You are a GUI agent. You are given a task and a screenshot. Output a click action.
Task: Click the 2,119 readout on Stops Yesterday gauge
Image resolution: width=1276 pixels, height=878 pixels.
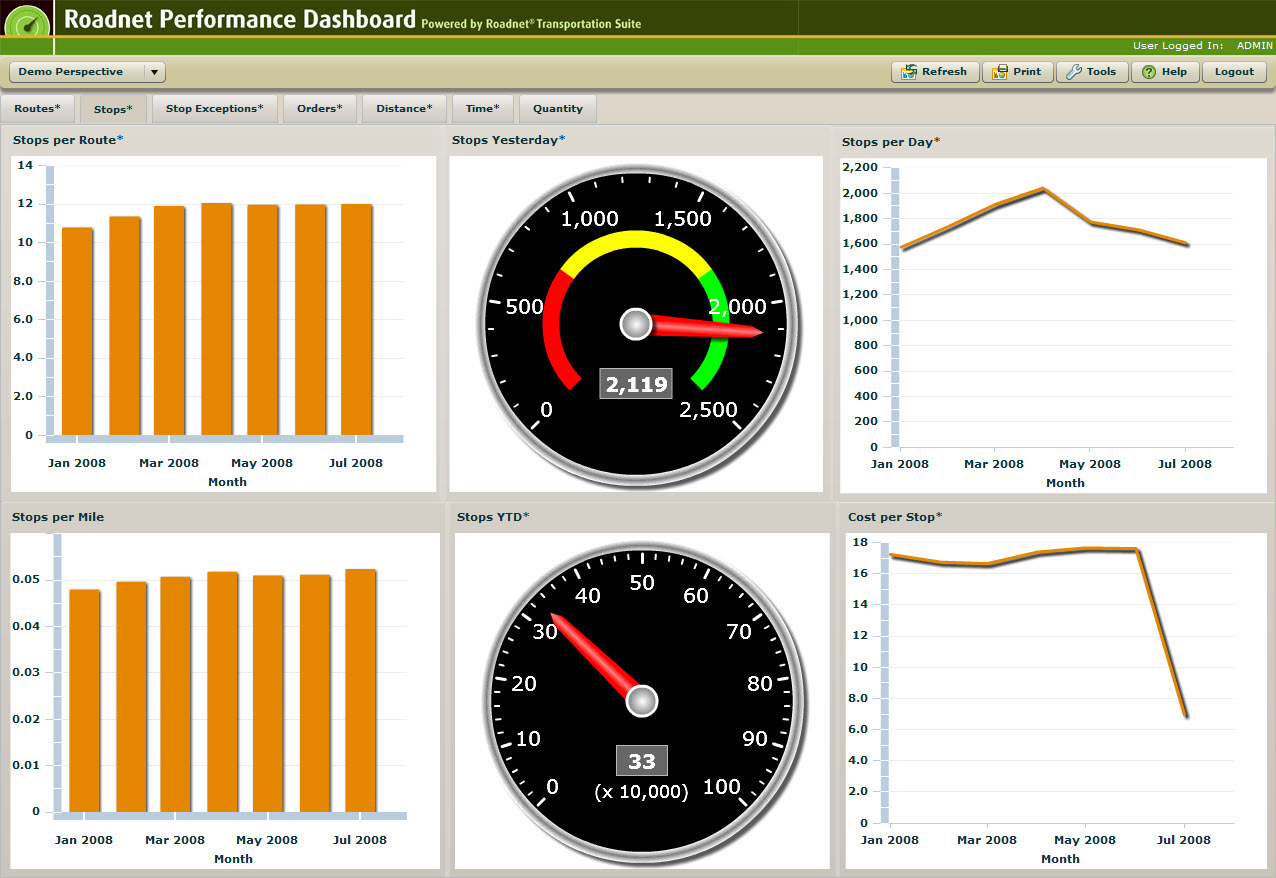point(636,384)
